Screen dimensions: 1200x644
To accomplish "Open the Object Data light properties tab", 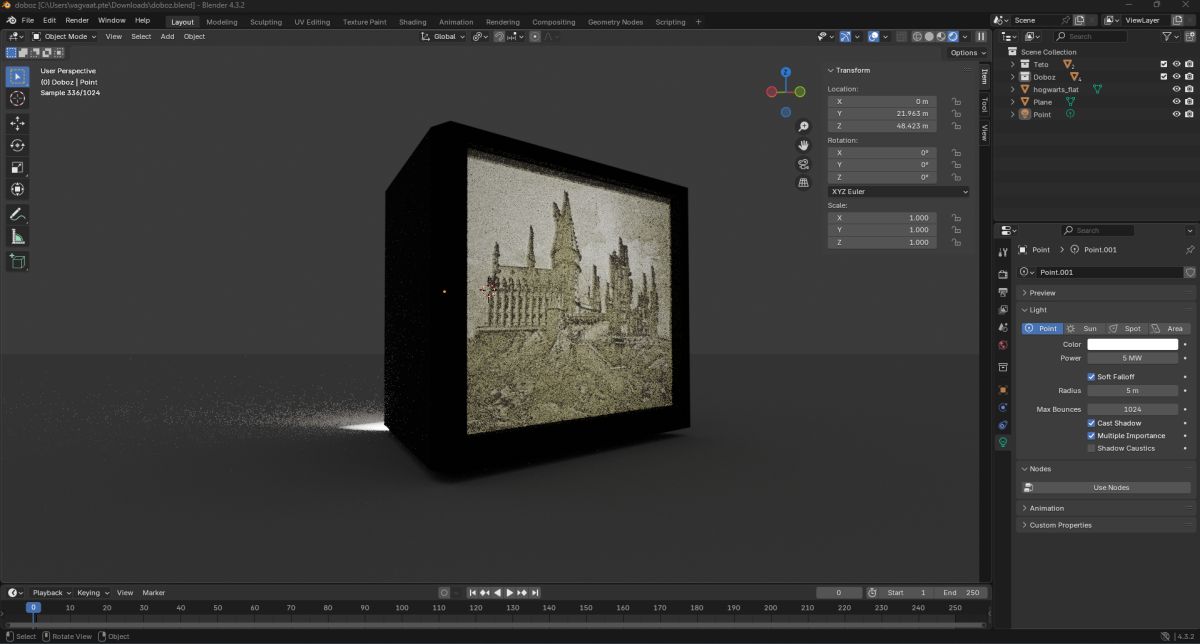I will (1003, 442).
